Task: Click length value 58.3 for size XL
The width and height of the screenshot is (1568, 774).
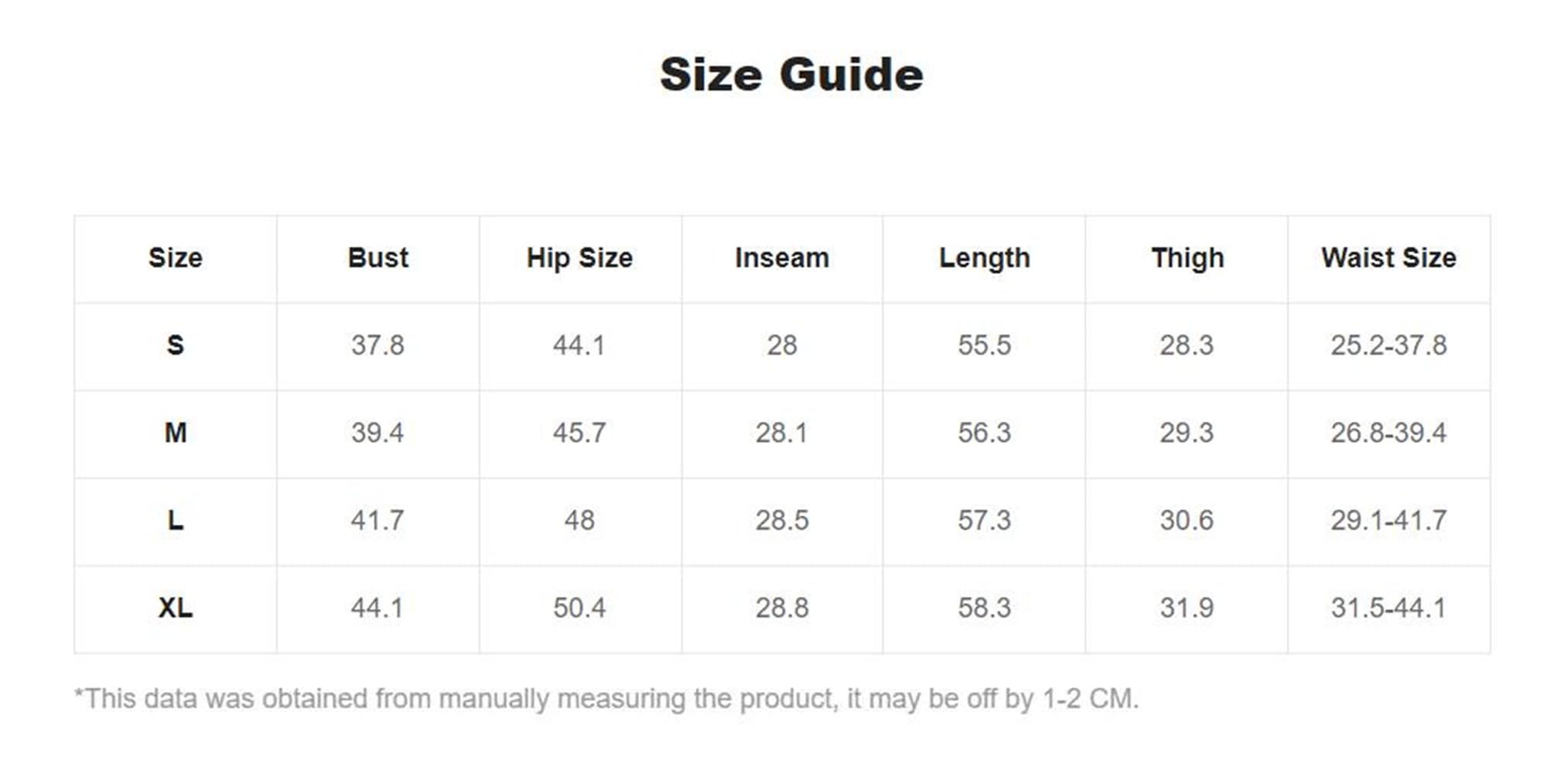Action: click(x=984, y=608)
